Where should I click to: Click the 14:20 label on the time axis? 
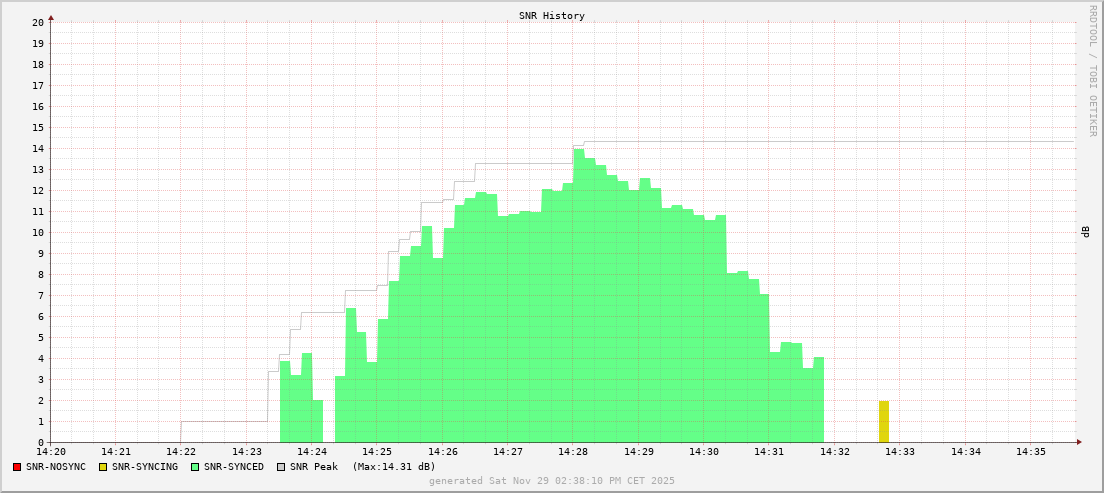coord(51,452)
